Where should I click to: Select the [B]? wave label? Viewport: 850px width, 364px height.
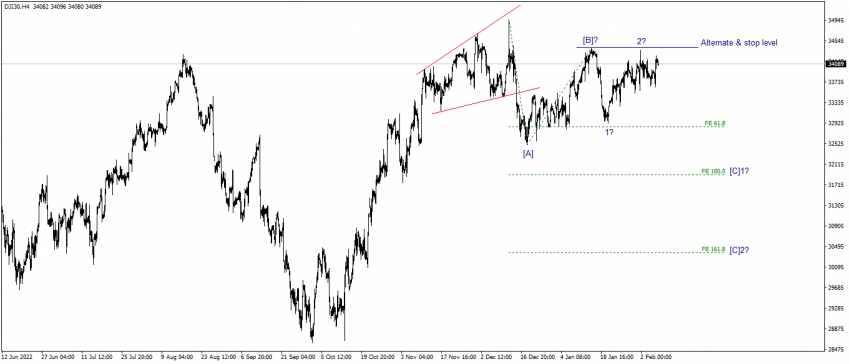[590, 40]
